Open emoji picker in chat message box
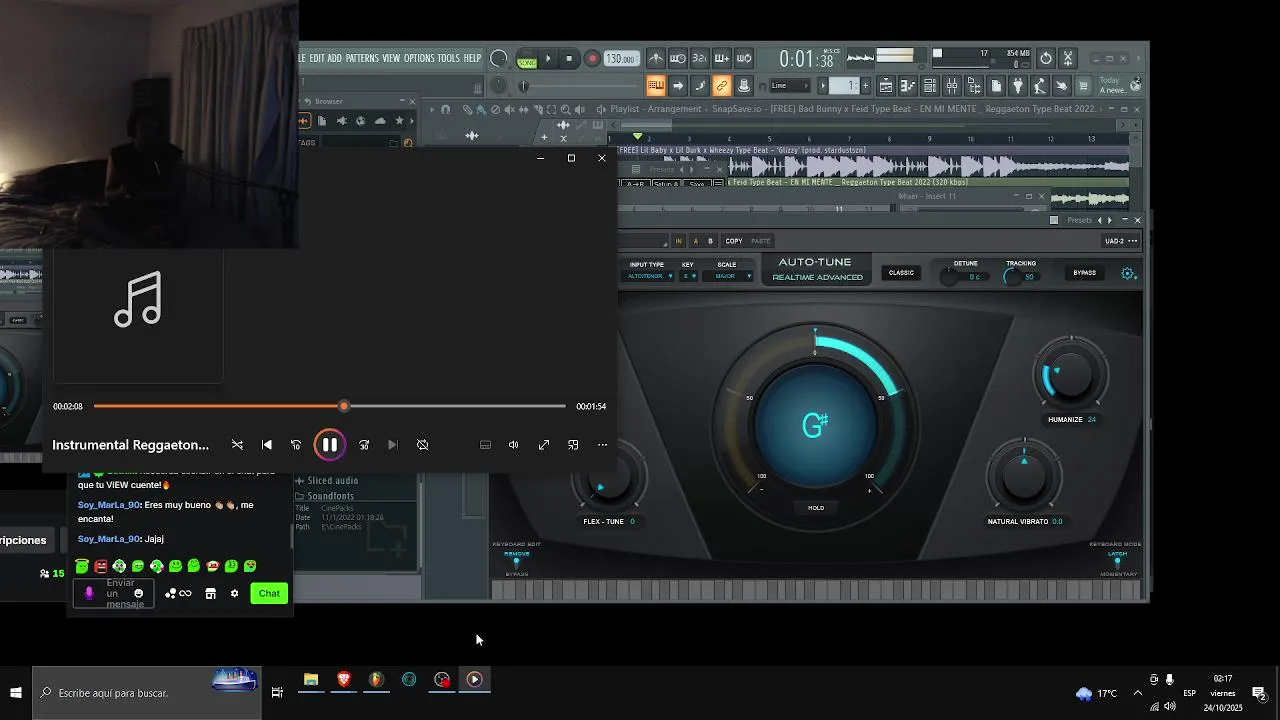1280x720 pixels. [x=138, y=593]
